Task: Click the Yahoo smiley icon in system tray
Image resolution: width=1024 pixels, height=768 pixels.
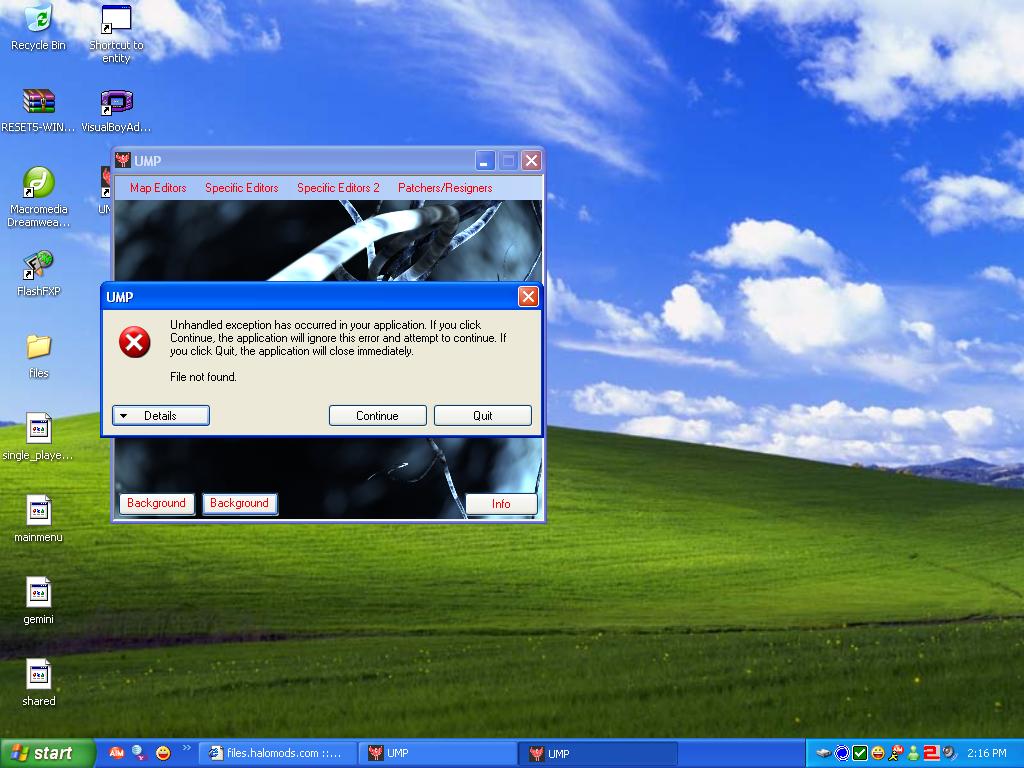Action: pyautogui.click(x=878, y=754)
